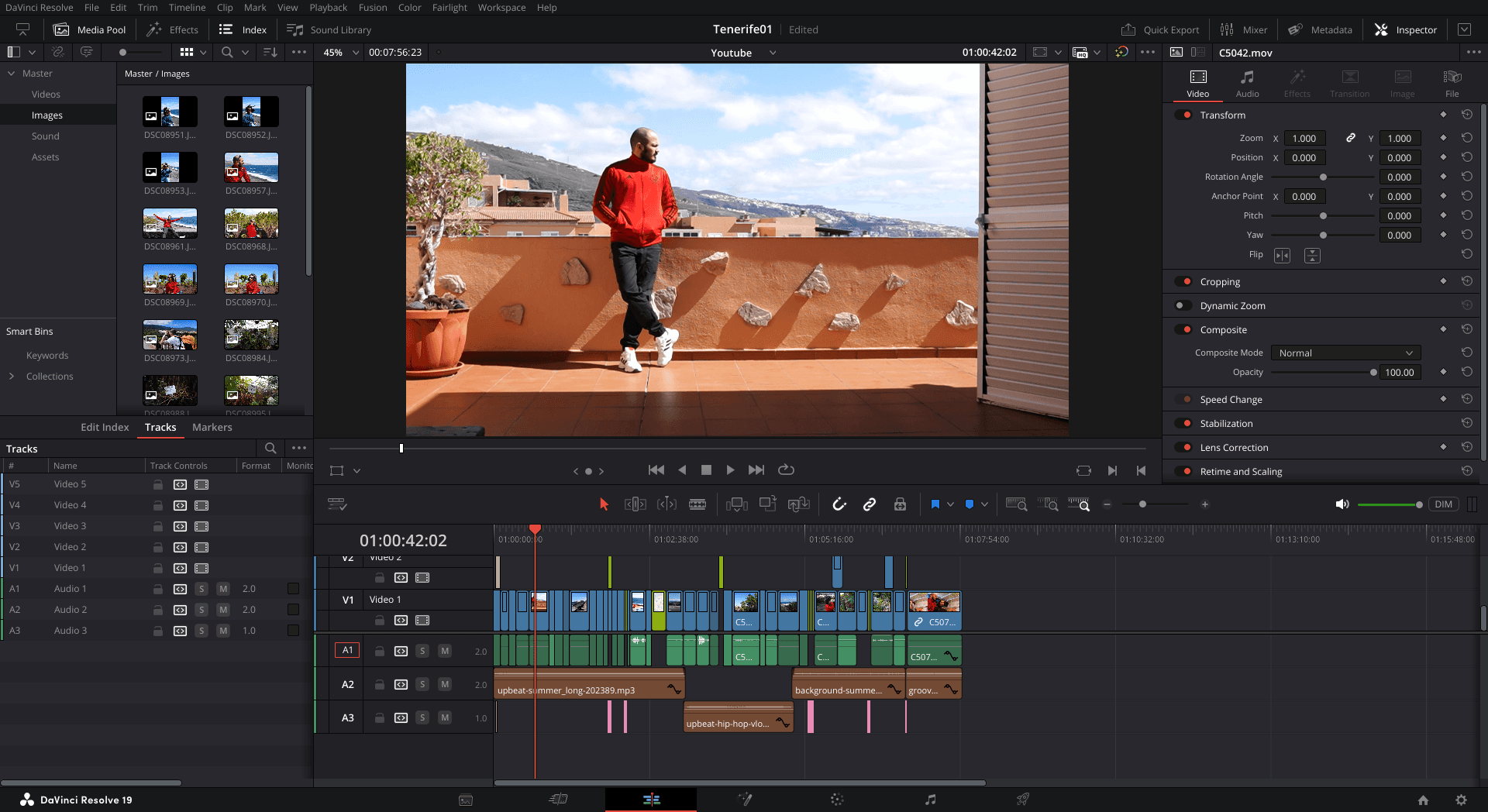
Task: Jump to last frame of timeline
Action: (x=756, y=470)
